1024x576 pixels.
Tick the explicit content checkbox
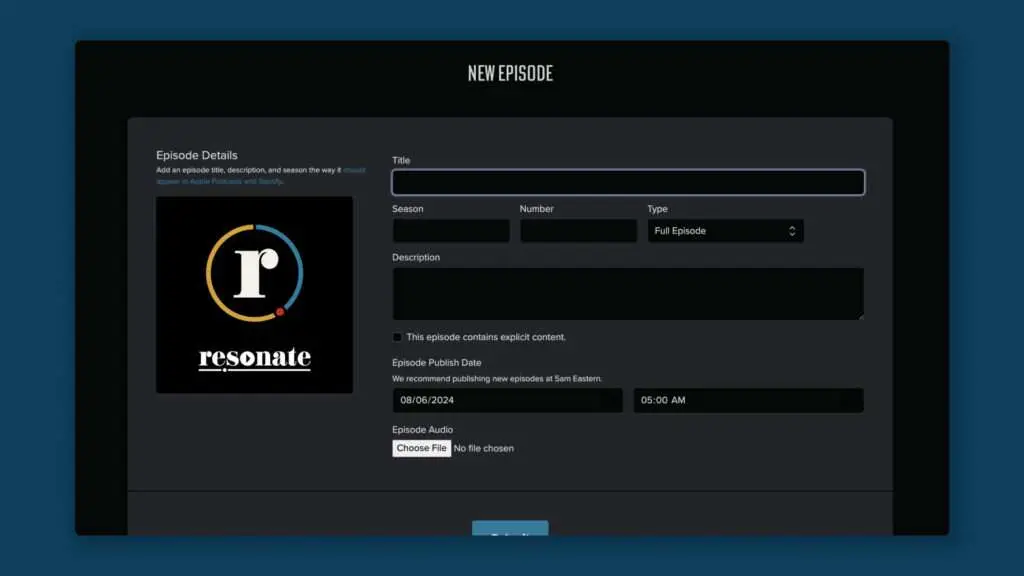[398, 337]
